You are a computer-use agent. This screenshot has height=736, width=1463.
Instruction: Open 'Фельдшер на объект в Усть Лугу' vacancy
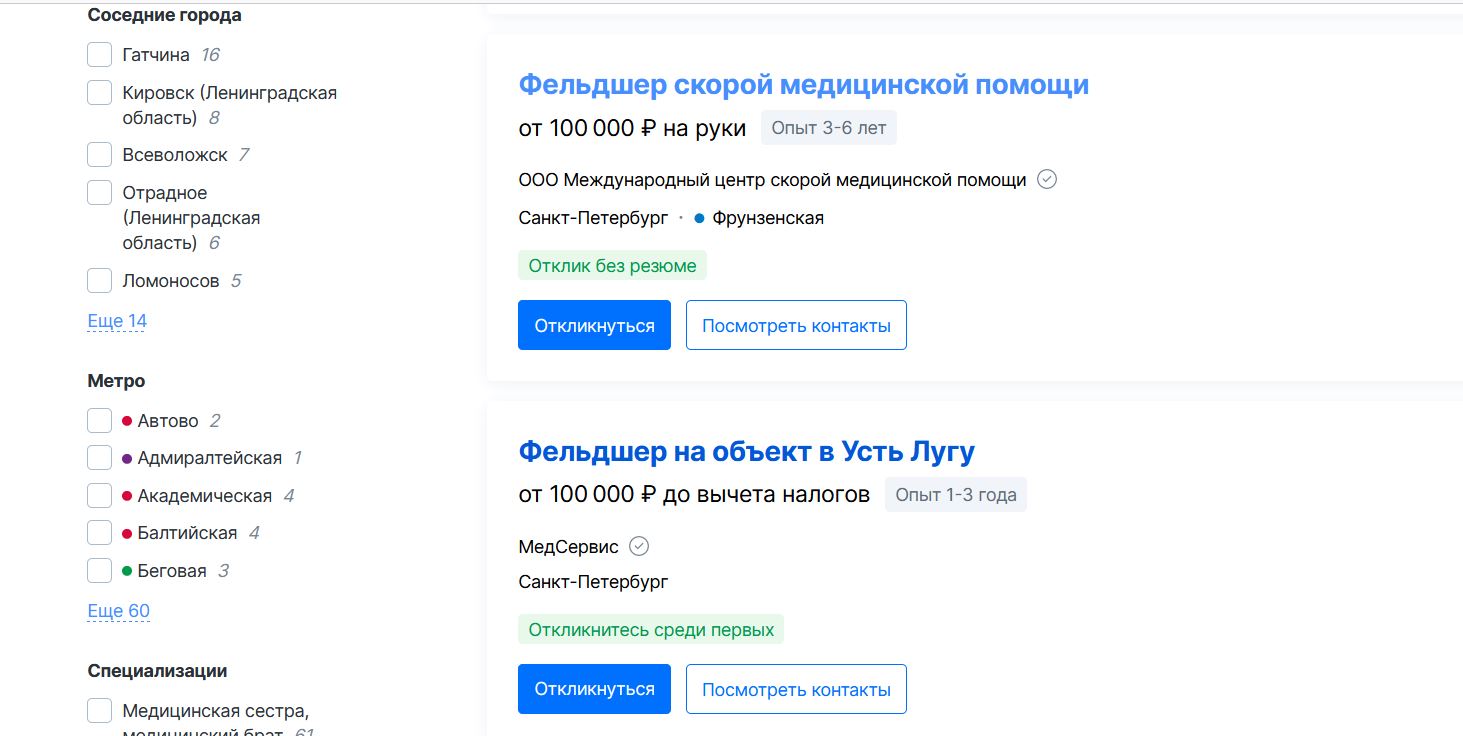pyautogui.click(x=746, y=451)
